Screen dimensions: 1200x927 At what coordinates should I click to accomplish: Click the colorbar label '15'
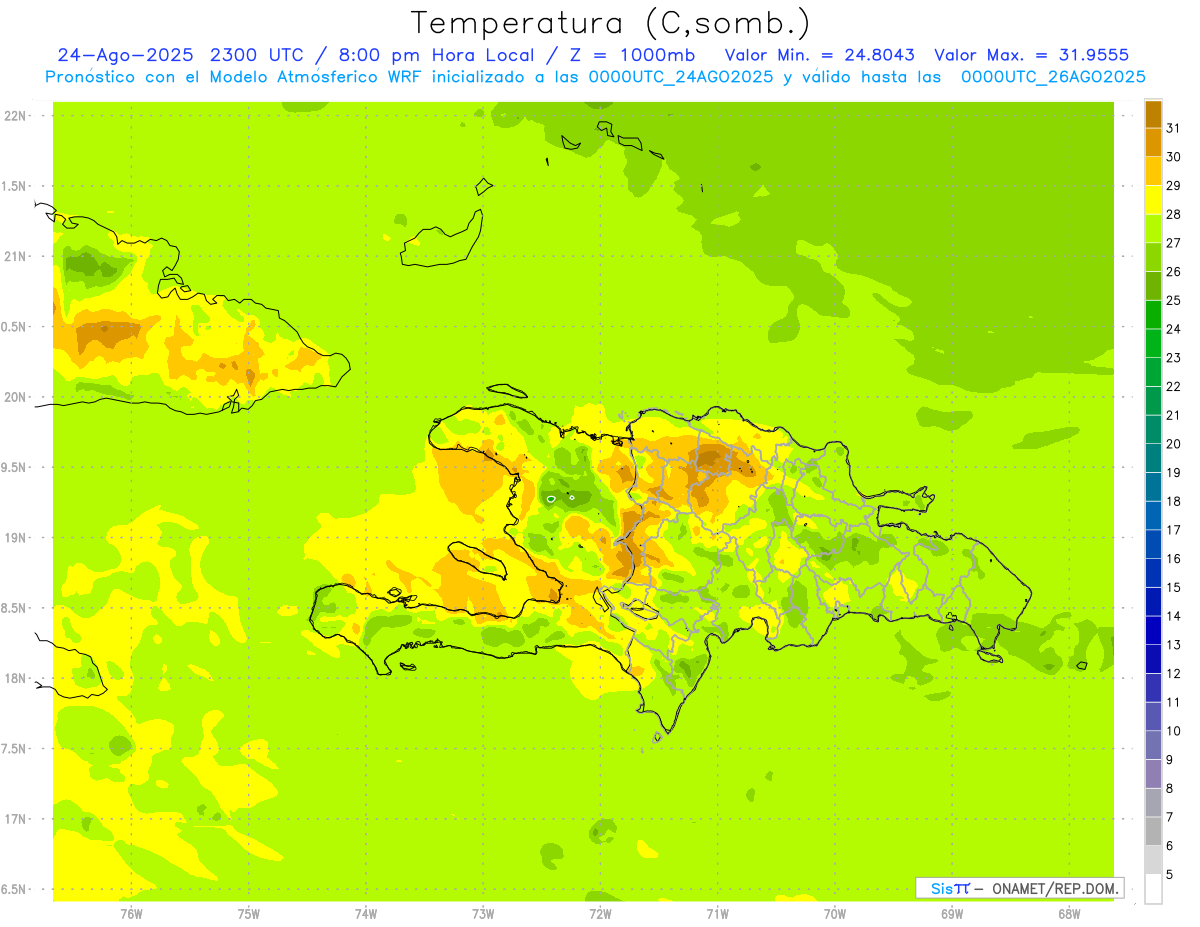tap(1174, 587)
